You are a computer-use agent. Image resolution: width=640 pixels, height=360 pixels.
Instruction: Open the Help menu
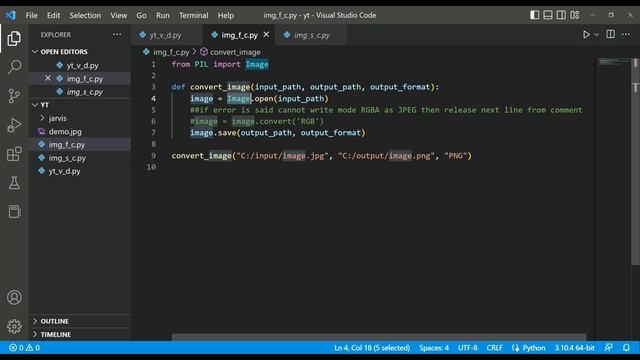[x=226, y=16]
